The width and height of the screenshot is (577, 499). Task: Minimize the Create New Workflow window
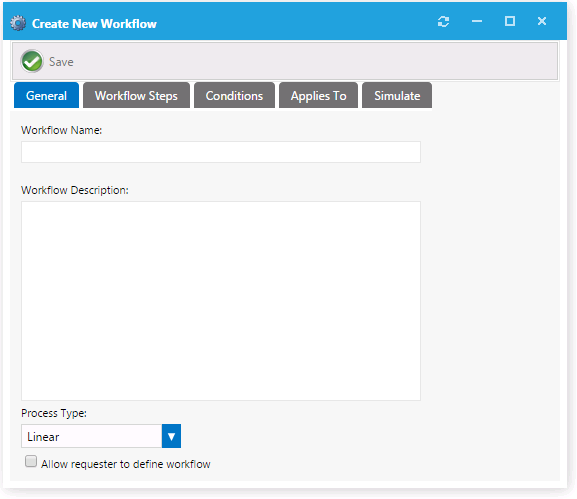[477, 21]
